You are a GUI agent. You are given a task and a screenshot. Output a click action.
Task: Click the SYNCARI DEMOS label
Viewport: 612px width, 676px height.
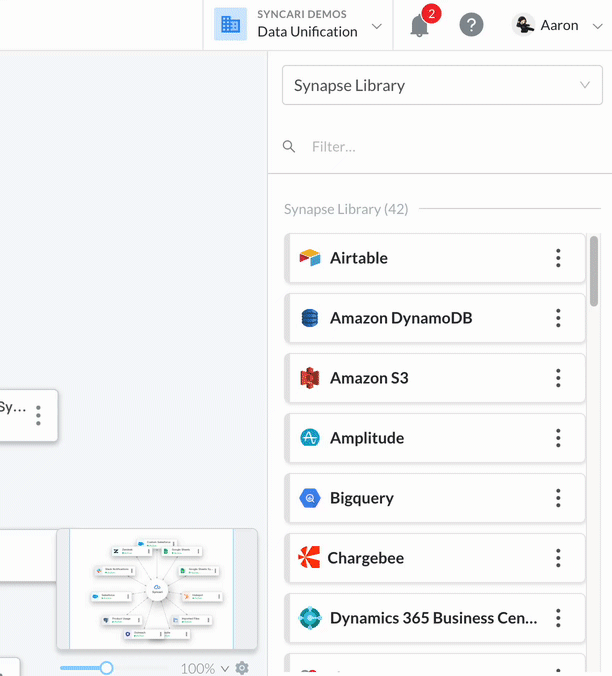click(x=302, y=14)
